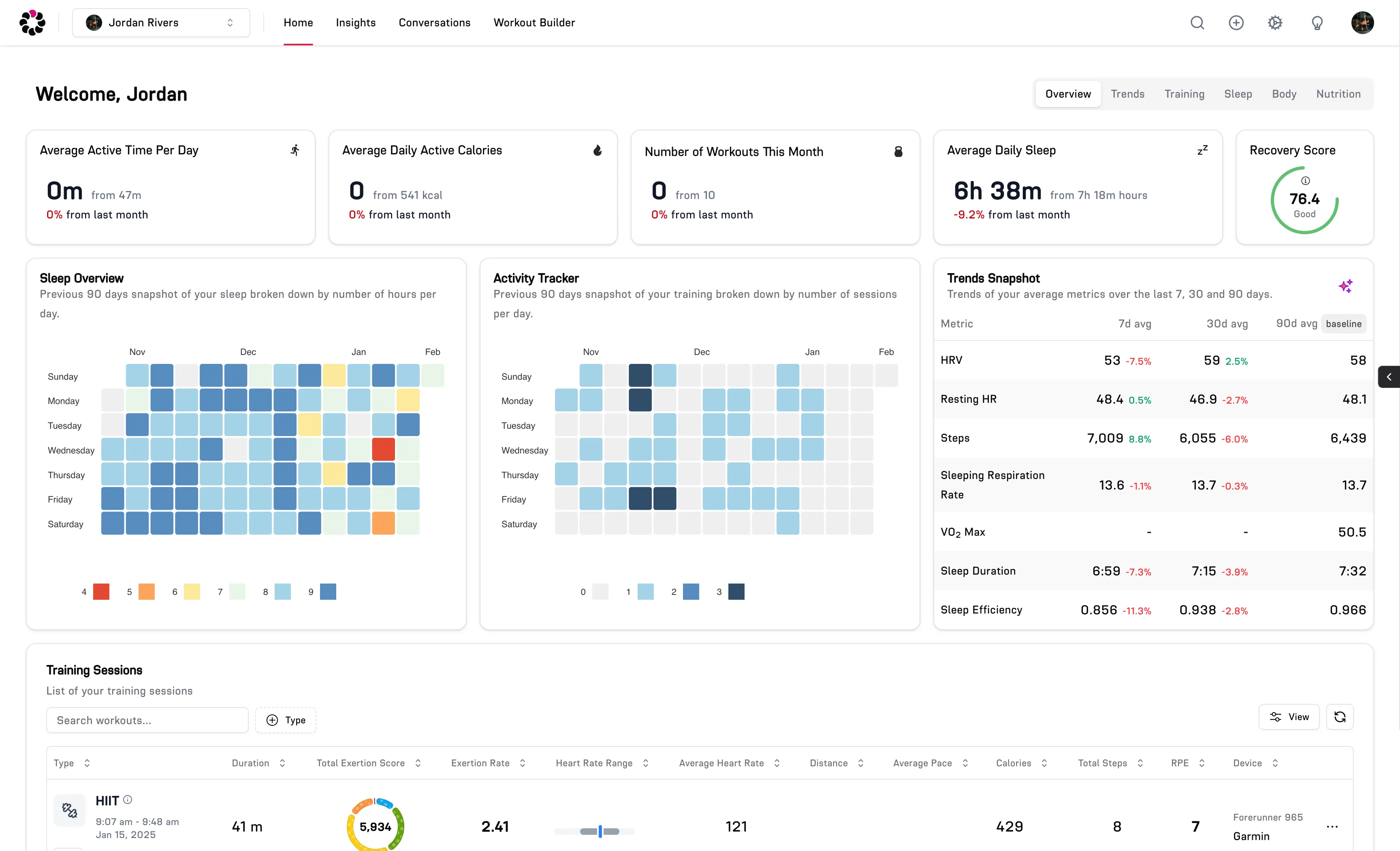This screenshot has width=1400, height=851.
Task: Click the app logo in top-left
Action: tap(32, 23)
